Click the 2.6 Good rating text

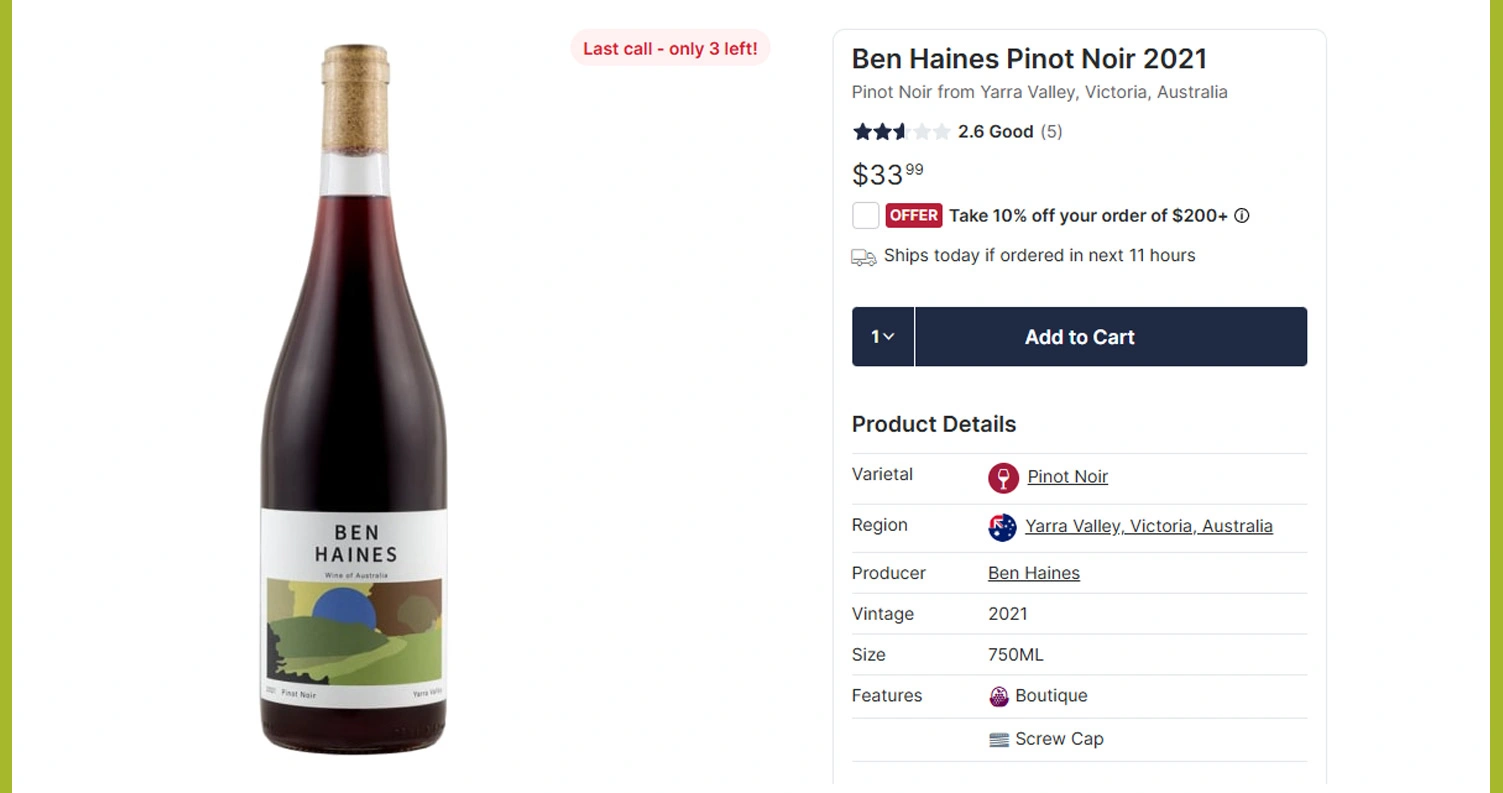click(x=995, y=132)
